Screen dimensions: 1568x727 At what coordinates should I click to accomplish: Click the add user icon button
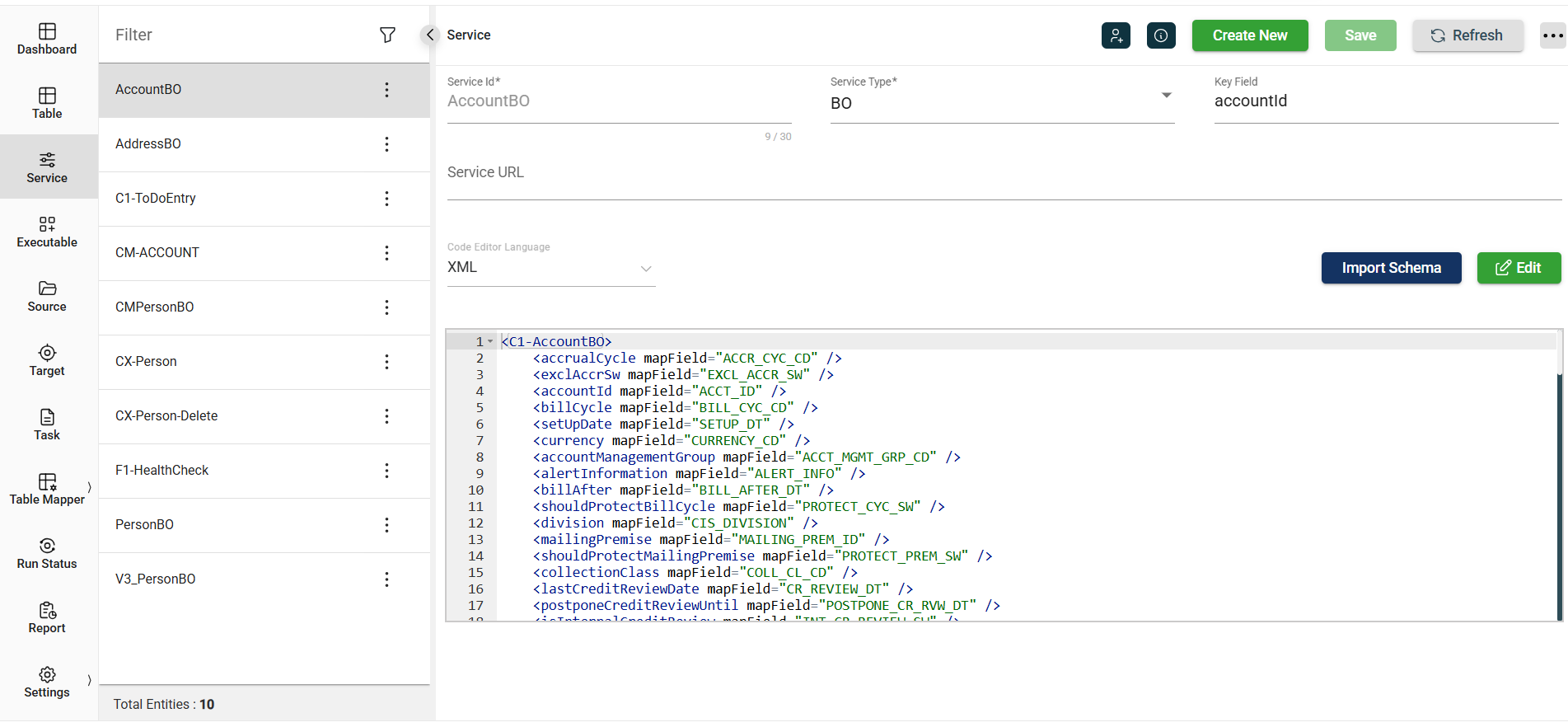(1116, 35)
